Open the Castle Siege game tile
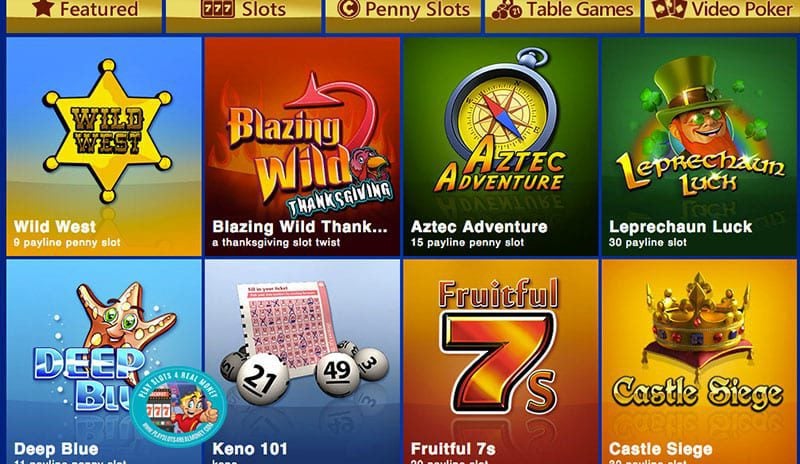 point(698,362)
